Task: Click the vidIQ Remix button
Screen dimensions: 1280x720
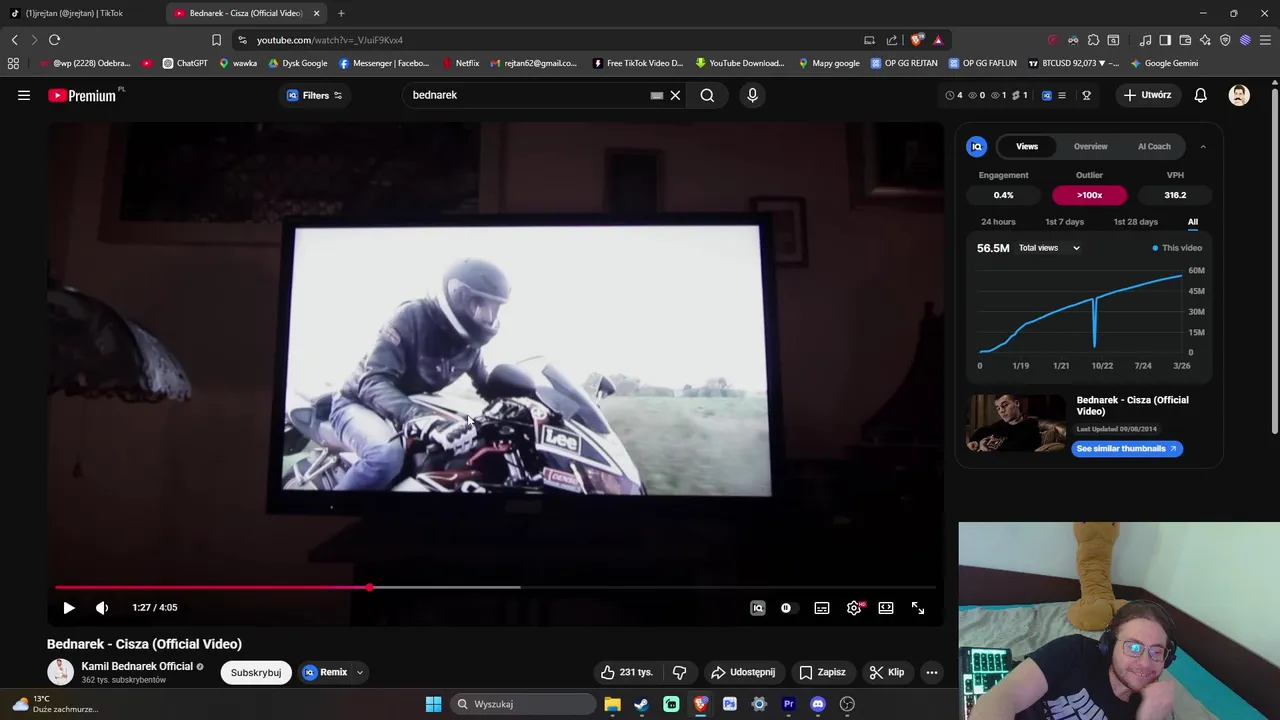Action: 326,672
